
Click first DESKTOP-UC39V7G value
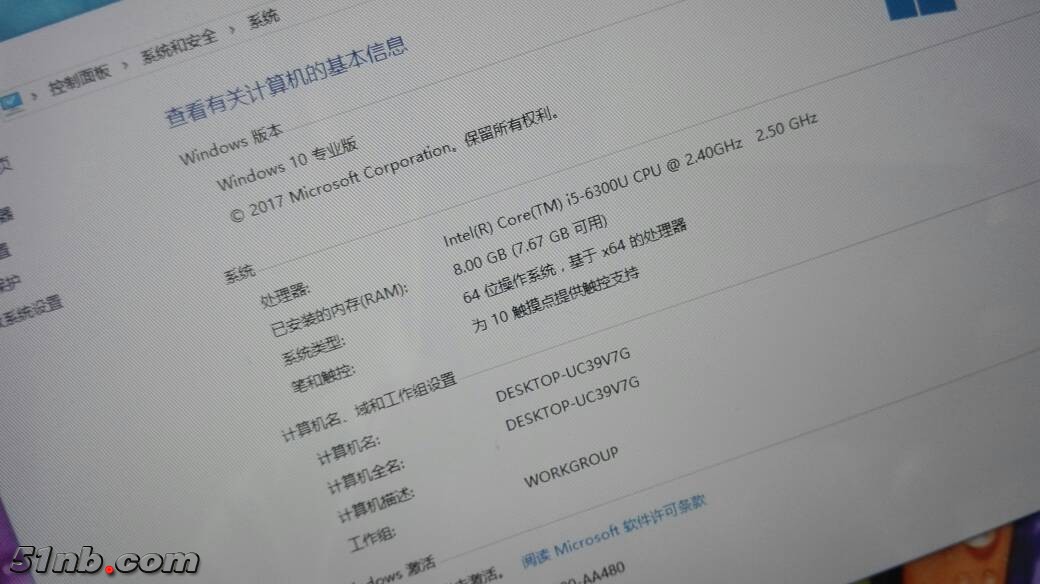[x=562, y=375]
